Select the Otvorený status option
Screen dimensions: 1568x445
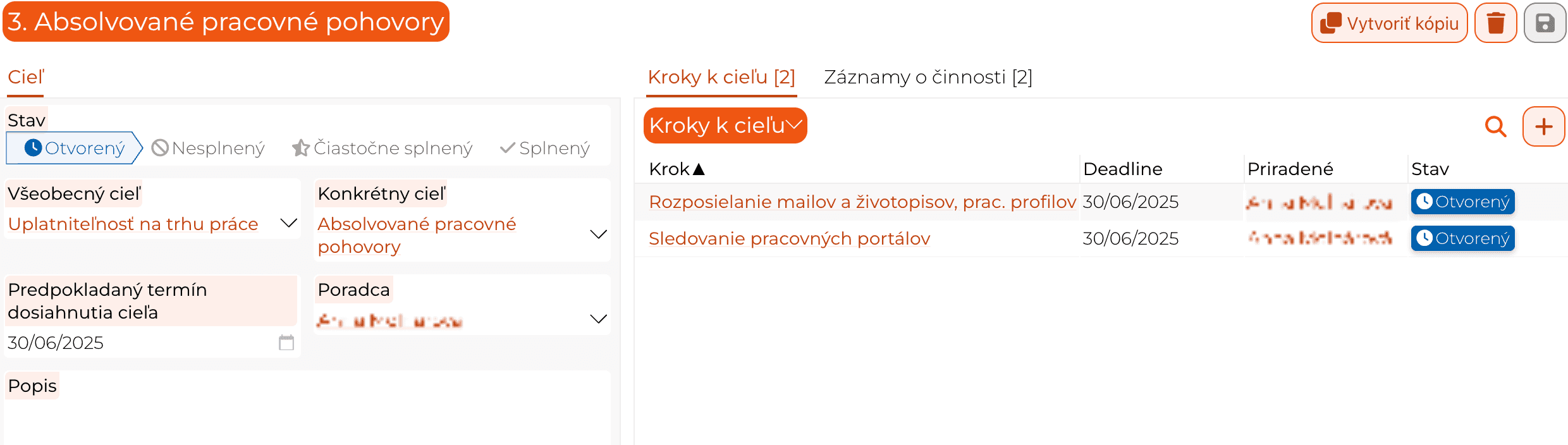point(75,148)
